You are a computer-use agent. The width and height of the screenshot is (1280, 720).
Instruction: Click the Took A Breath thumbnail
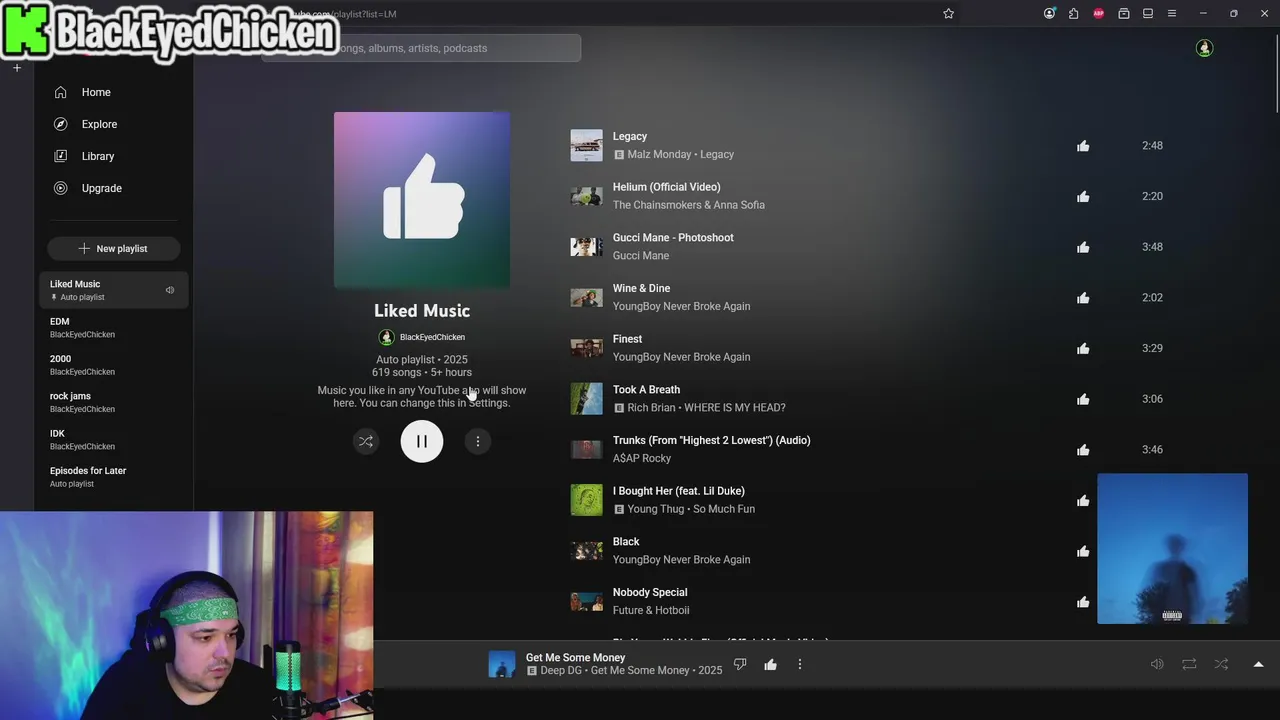pyautogui.click(x=587, y=398)
